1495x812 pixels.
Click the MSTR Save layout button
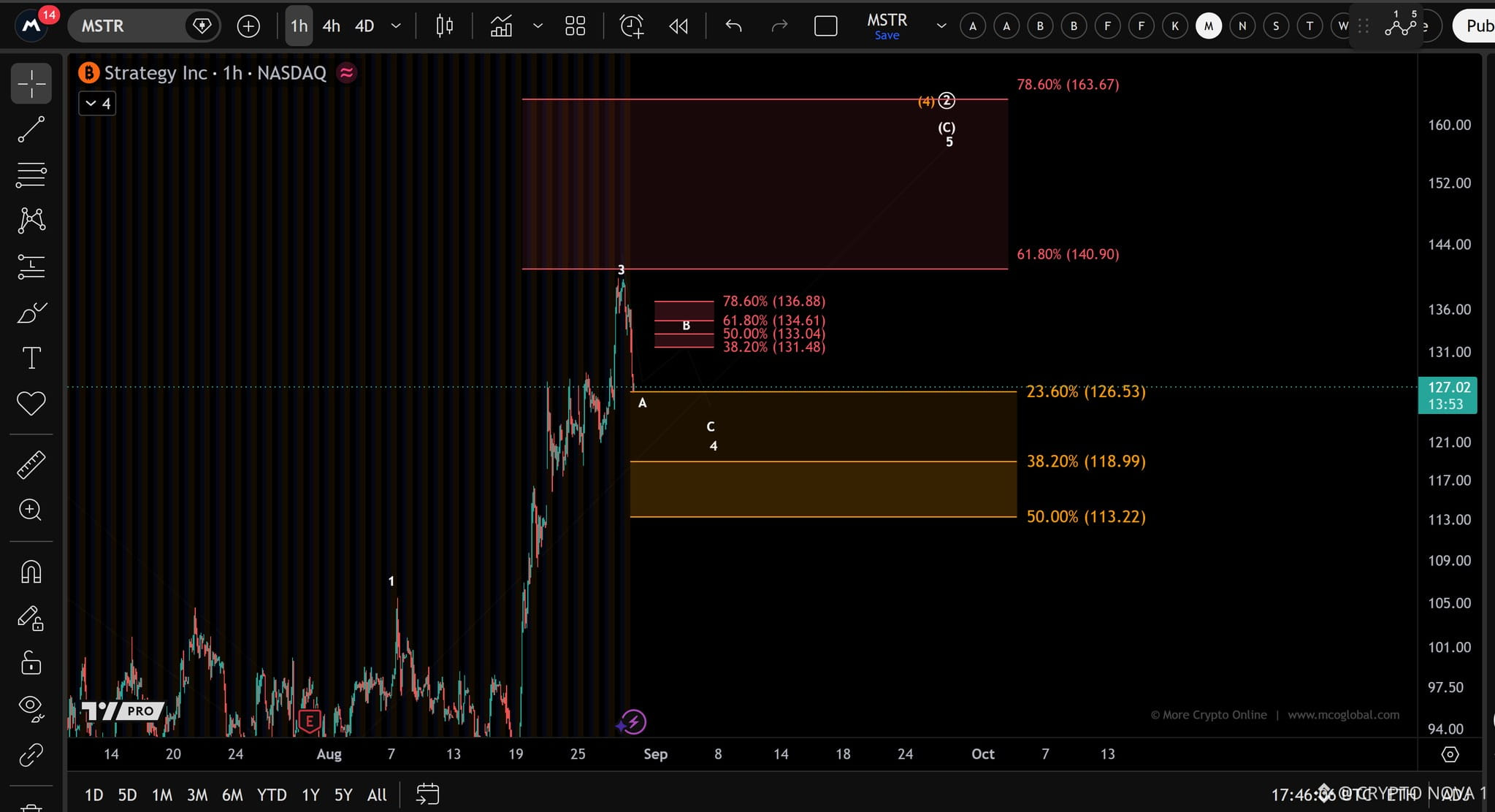coord(887,26)
